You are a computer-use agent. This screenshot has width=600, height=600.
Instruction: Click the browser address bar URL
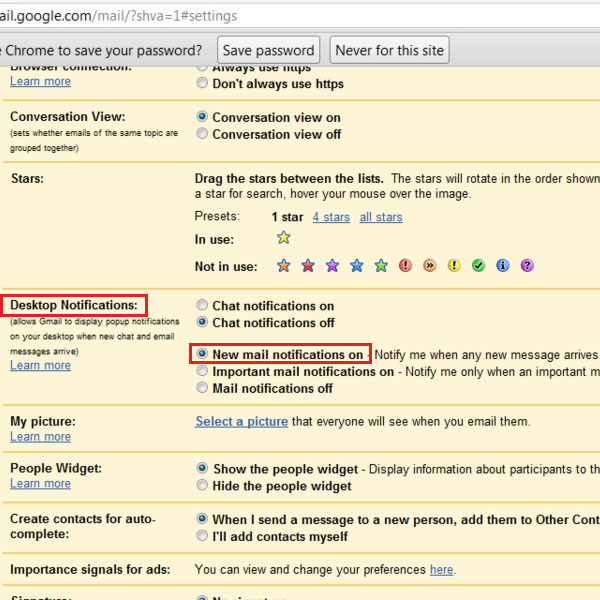pyautogui.click(x=119, y=16)
